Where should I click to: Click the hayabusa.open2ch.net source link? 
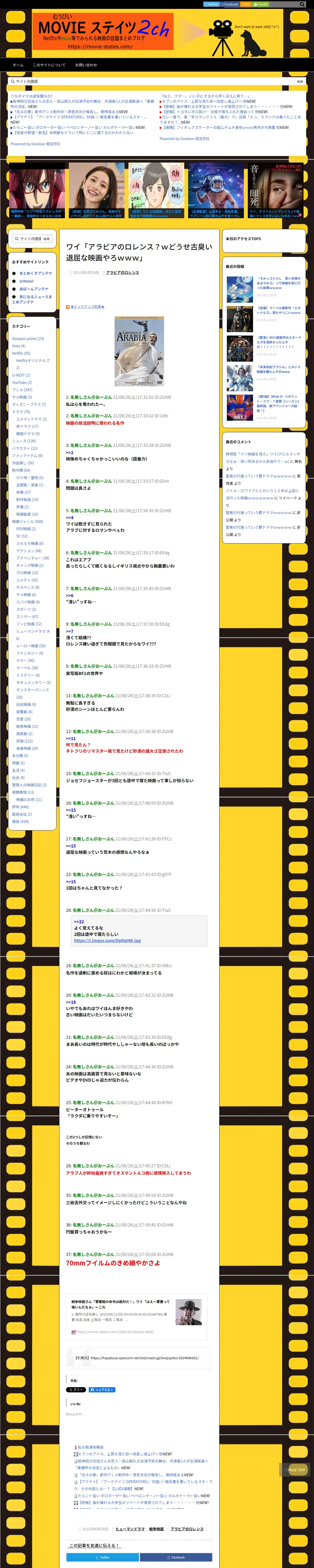coord(144,1358)
